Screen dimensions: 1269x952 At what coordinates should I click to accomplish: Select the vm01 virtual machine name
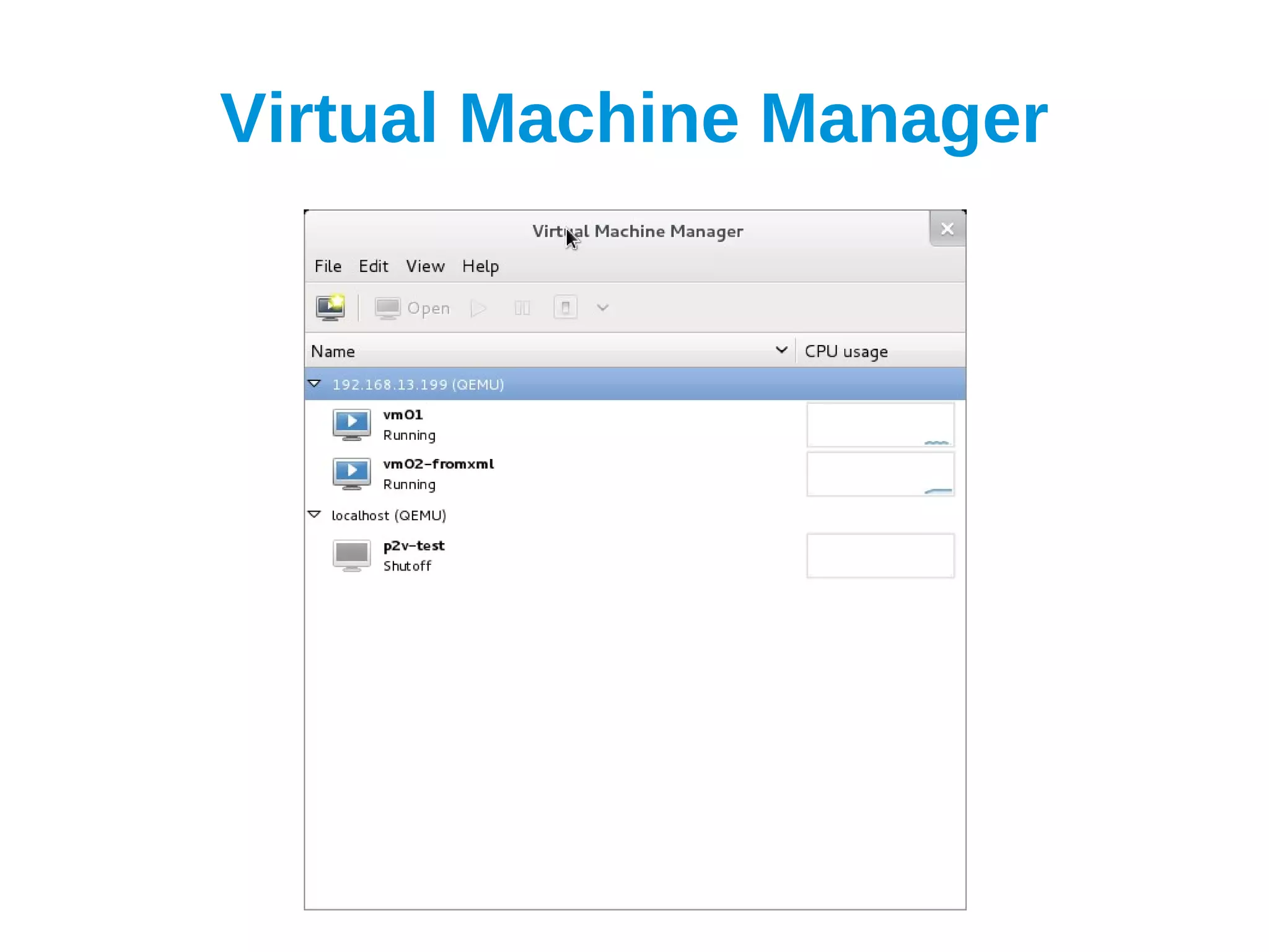point(403,415)
